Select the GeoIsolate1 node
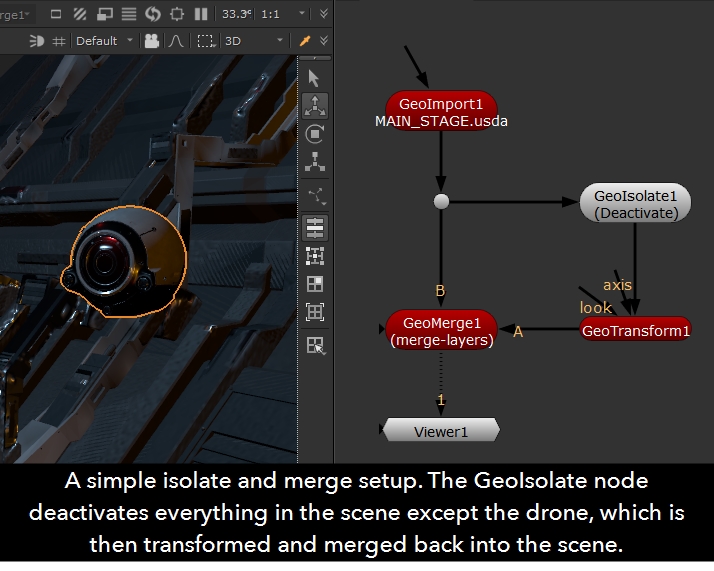The height and width of the screenshot is (571, 714). tap(635, 204)
